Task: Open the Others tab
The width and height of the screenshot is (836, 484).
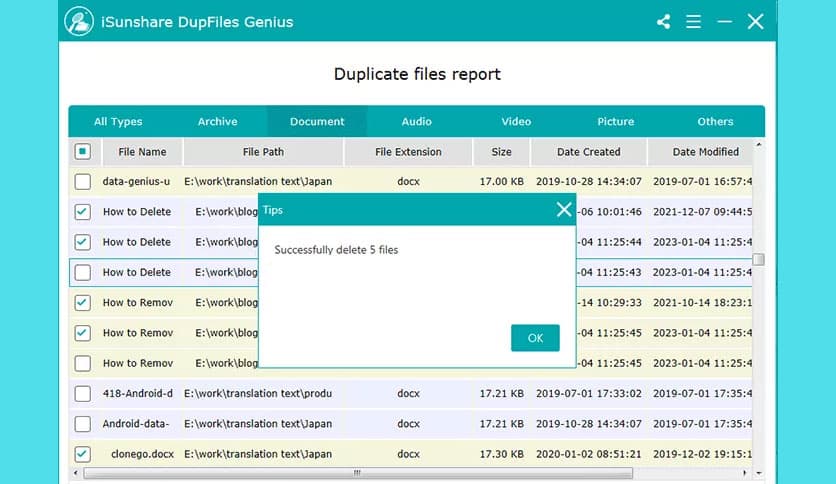Action: click(x=716, y=122)
